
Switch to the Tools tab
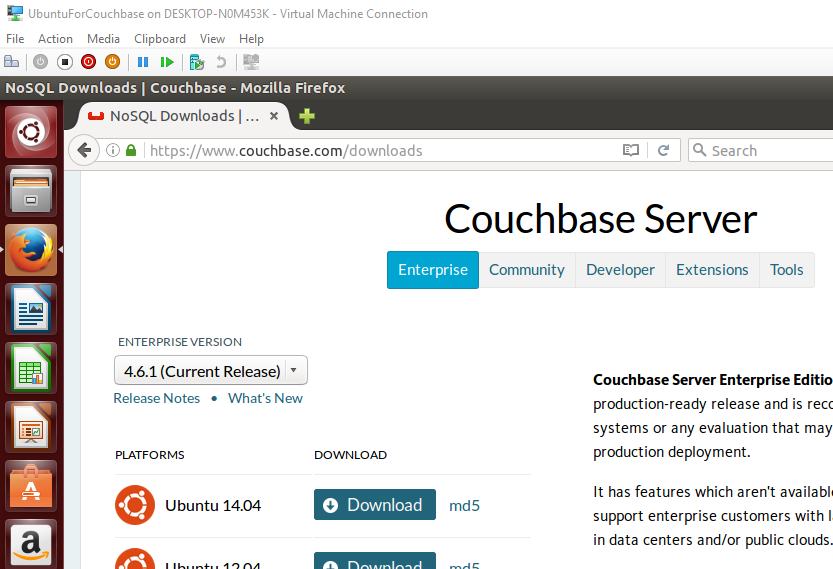(x=787, y=270)
